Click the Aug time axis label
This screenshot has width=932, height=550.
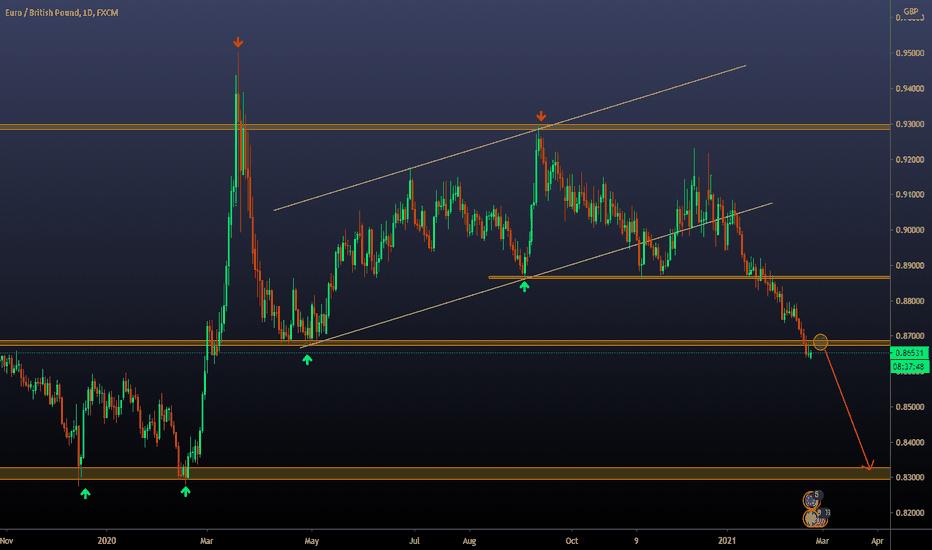point(469,540)
